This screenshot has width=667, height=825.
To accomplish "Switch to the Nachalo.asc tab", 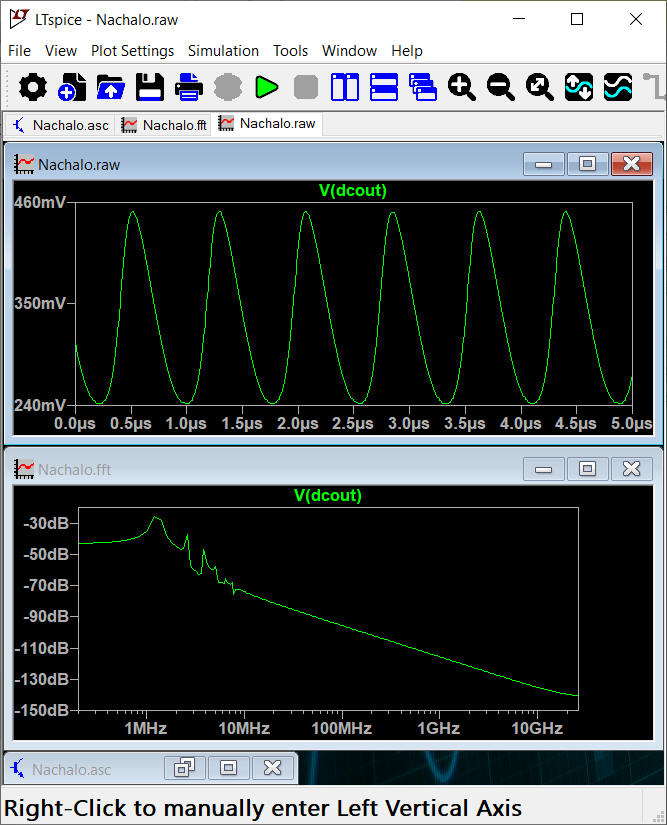I will [60, 125].
